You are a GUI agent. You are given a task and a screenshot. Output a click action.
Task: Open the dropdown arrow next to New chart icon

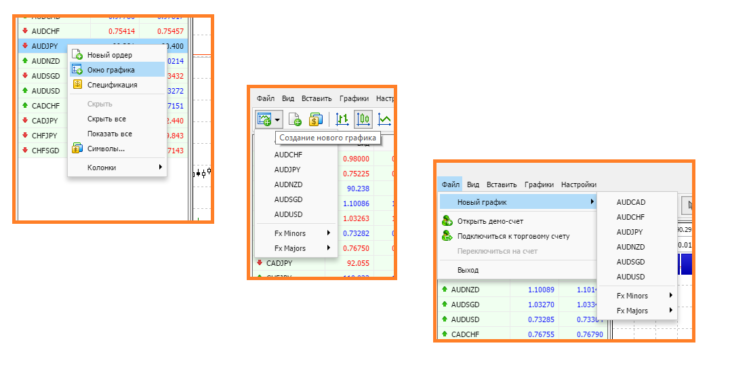coord(277,120)
